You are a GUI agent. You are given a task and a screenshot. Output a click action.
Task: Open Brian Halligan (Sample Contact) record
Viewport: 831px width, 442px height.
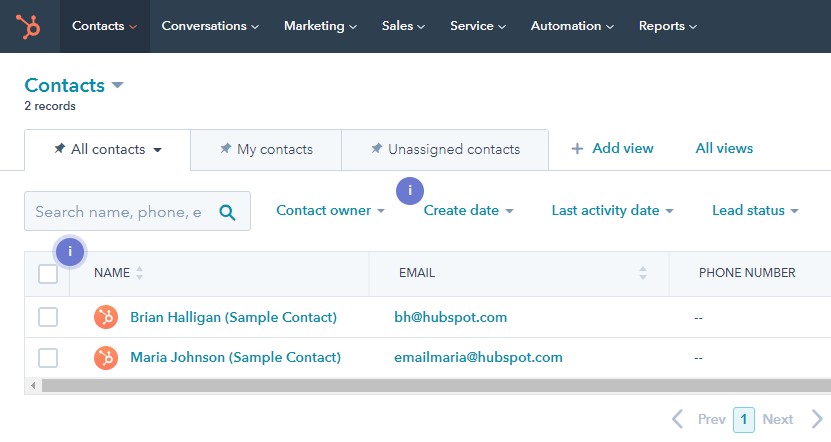pyautogui.click(x=234, y=317)
